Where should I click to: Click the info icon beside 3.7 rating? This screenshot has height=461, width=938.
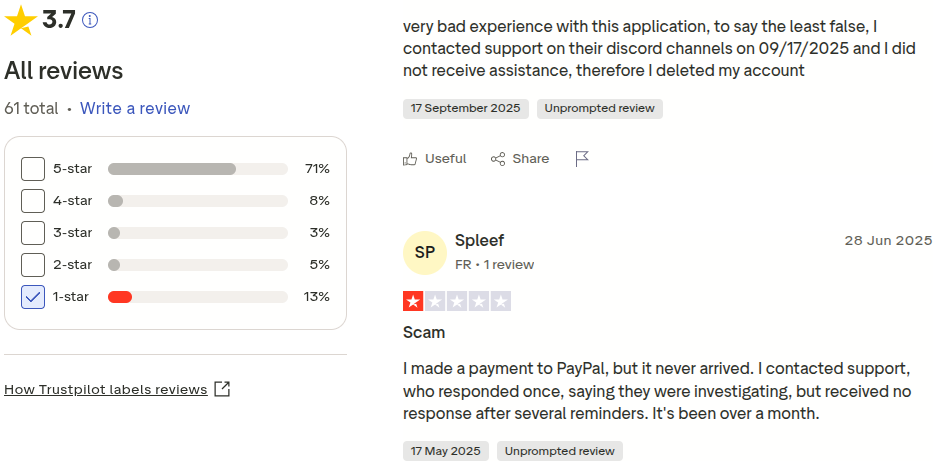click(x=90, y=20)
